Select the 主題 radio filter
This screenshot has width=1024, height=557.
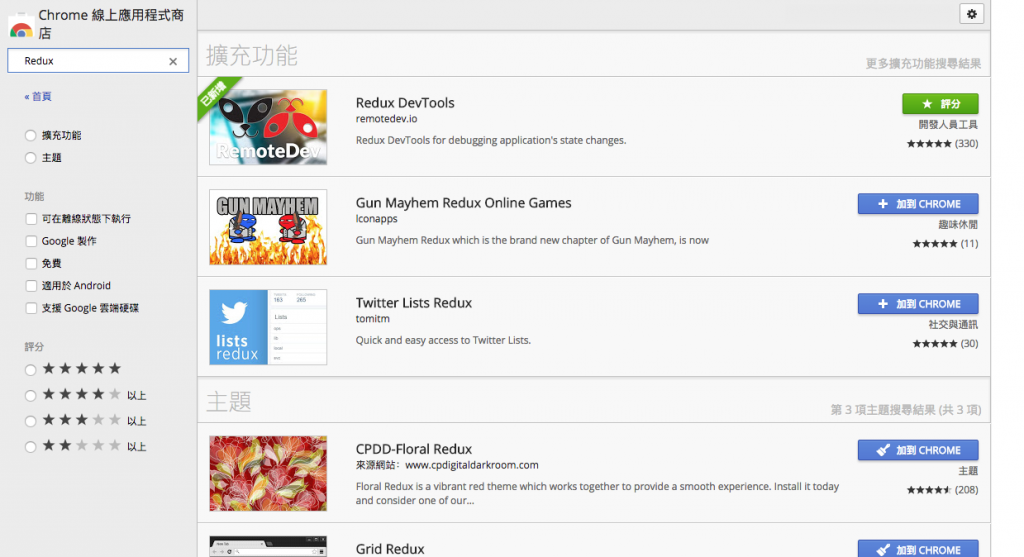click(31, 158)
